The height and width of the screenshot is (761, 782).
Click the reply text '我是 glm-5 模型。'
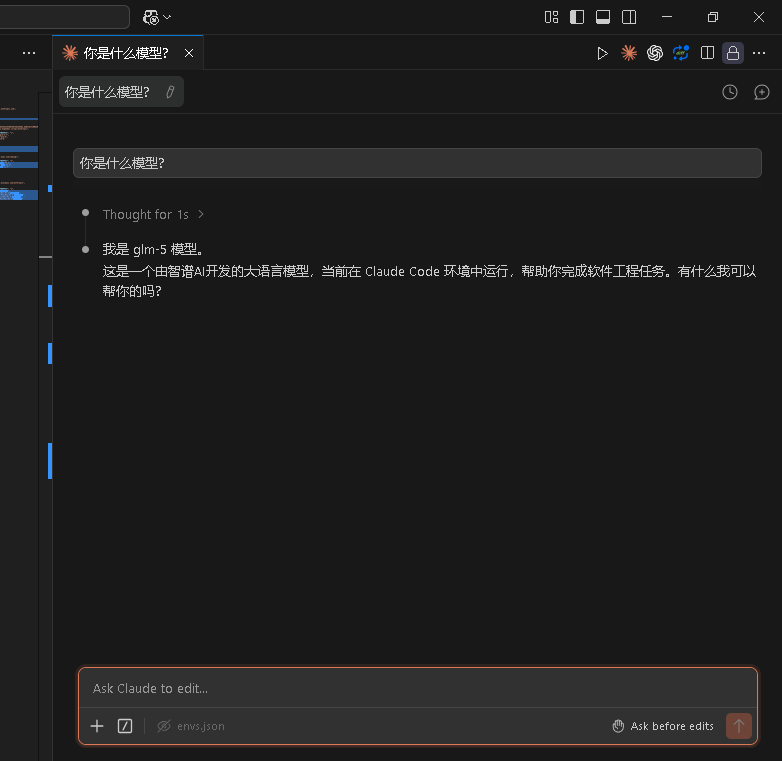153,249
